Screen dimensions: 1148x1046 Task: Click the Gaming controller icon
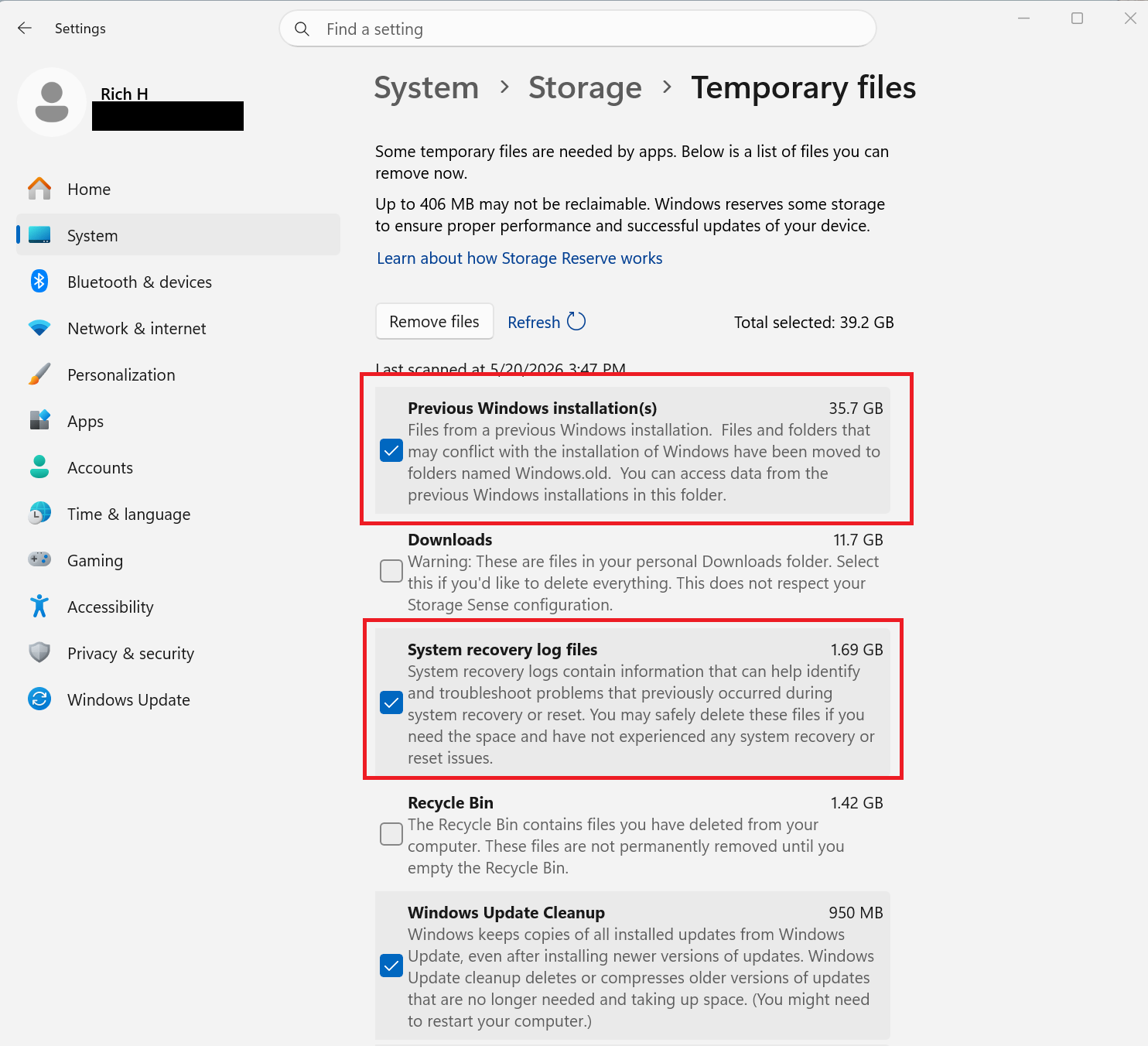coord(39,559)
